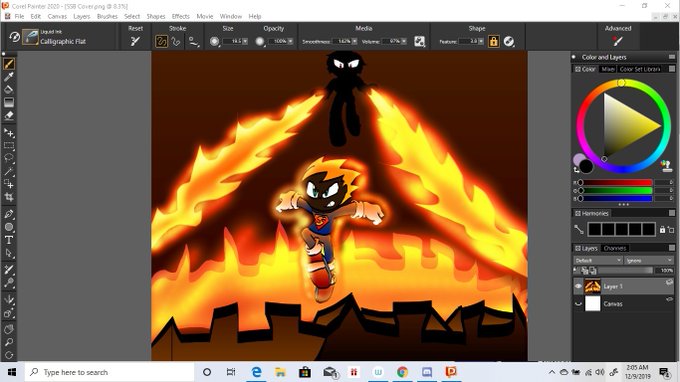This screenshot has height=382, width=680.
Task: Choose Straight Line Strokes style
Action: [x=176, y=41]
